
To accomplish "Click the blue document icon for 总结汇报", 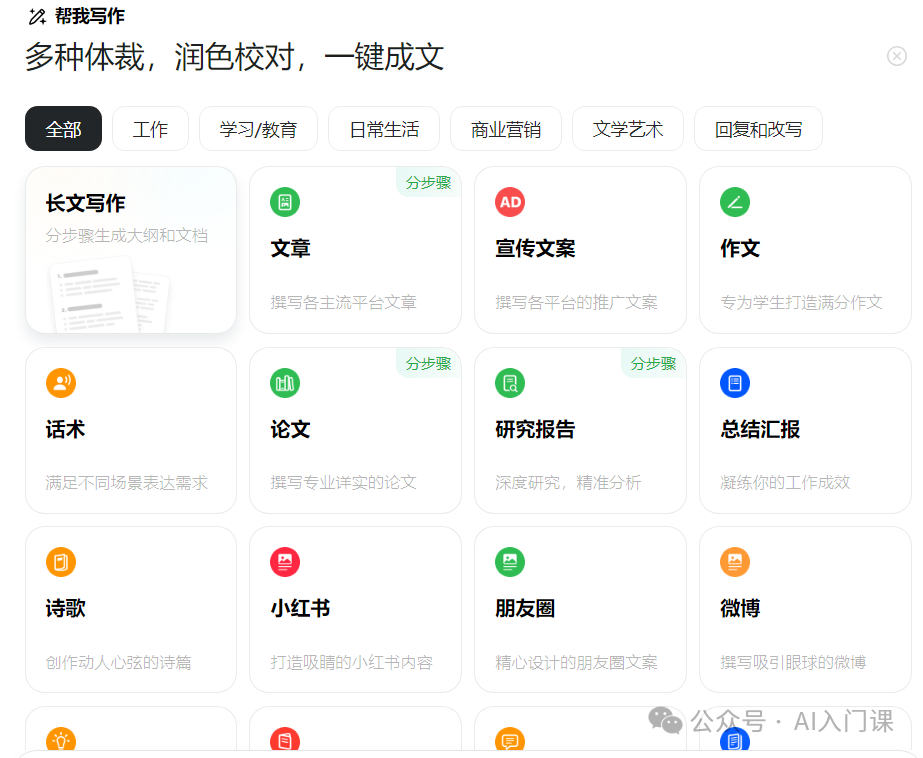I will (735, 383).
